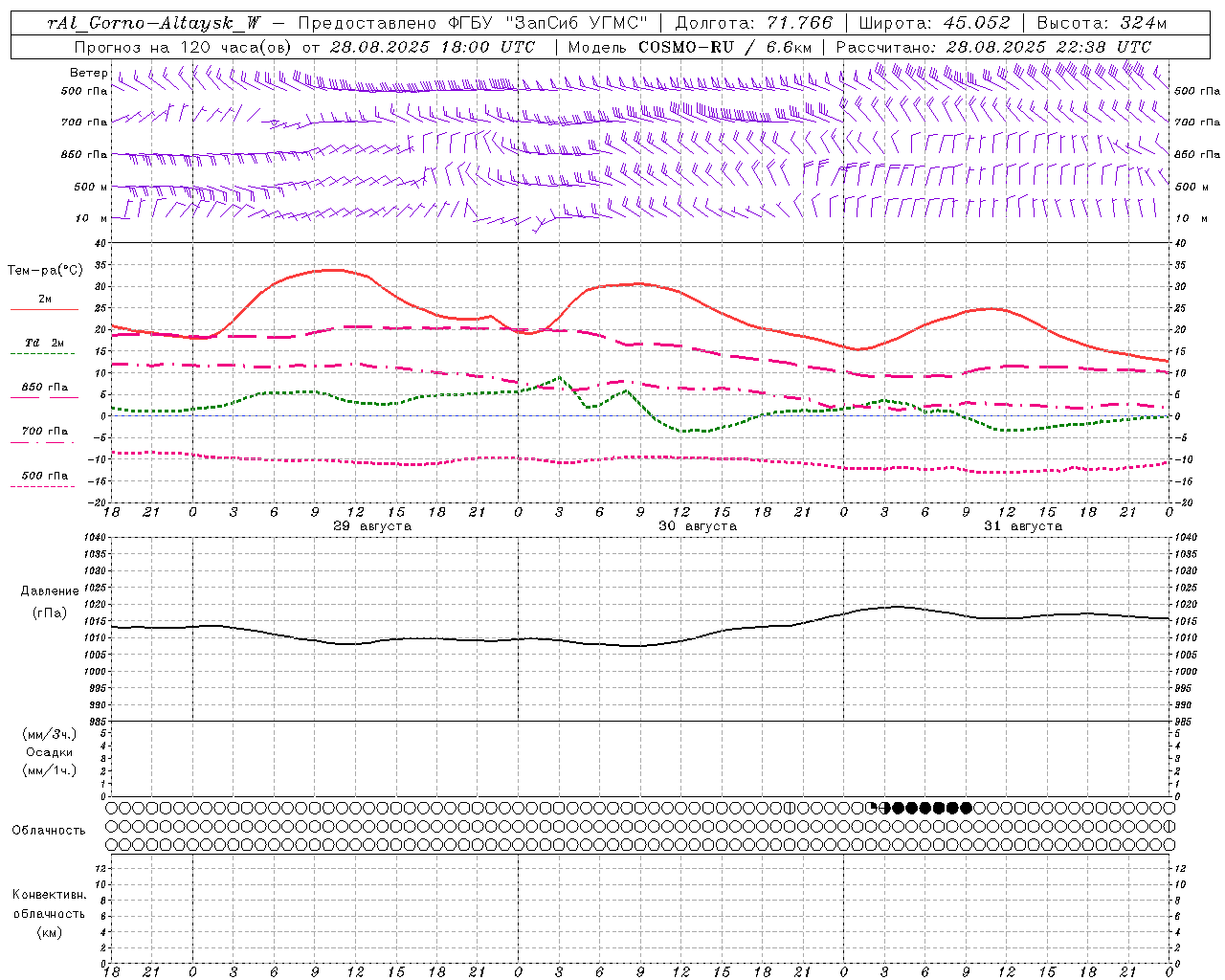Click the Давление pressure panel label
The width and height of the screenshot is (1225, 980).
point(50,591)
